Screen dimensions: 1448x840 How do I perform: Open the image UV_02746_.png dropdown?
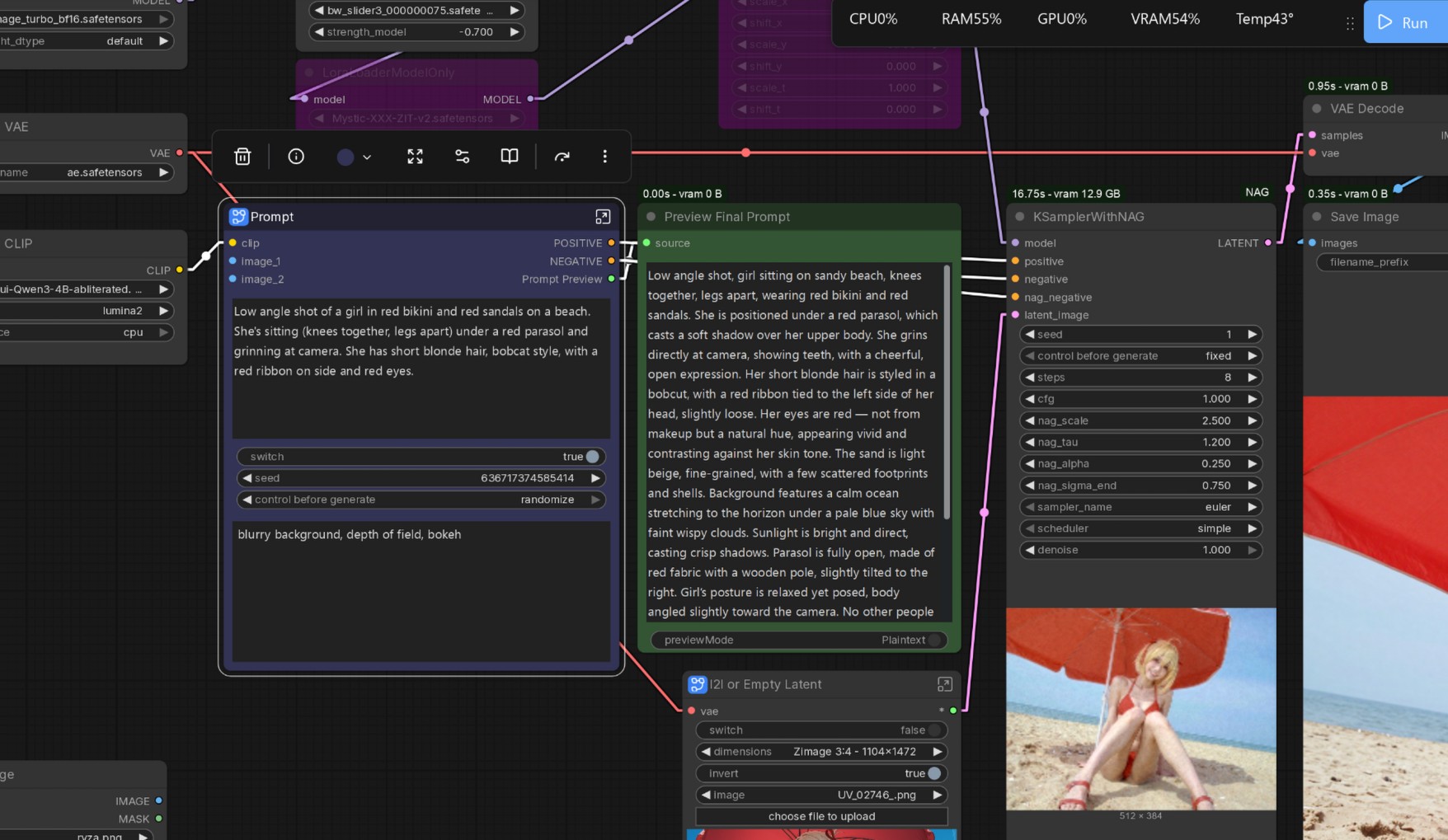click(822, 795)
